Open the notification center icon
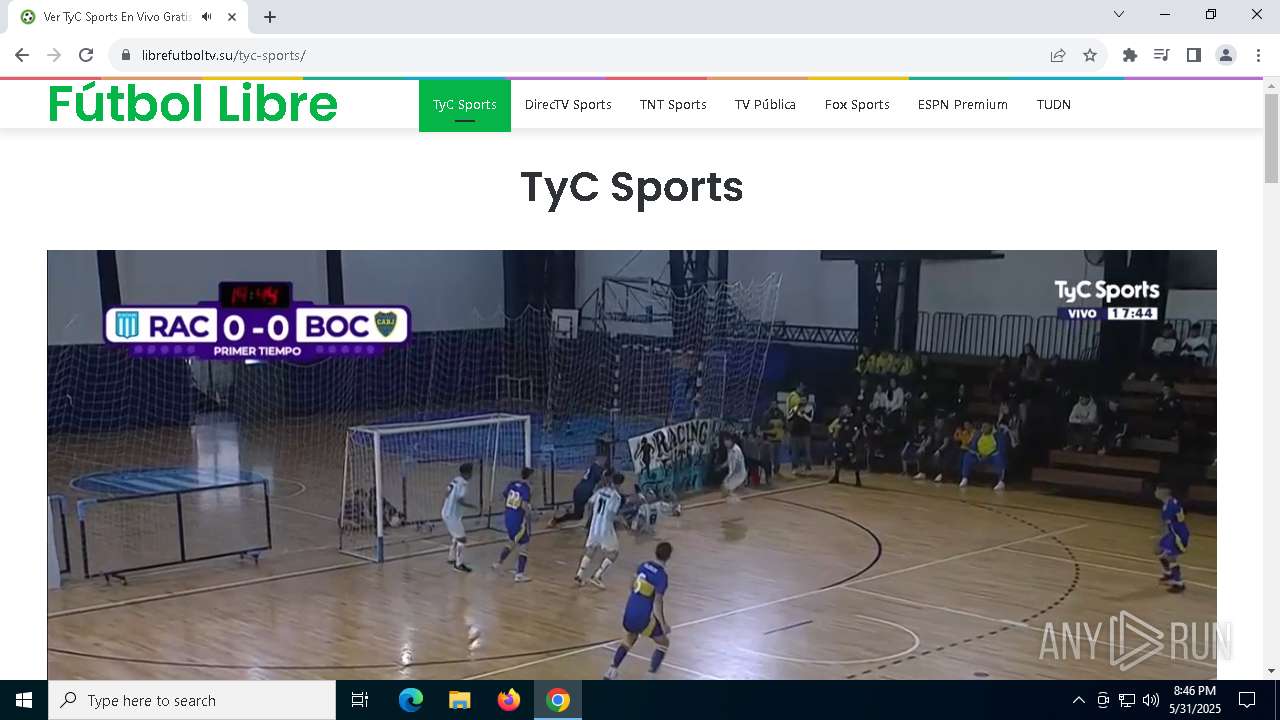 coord(1247,700)
